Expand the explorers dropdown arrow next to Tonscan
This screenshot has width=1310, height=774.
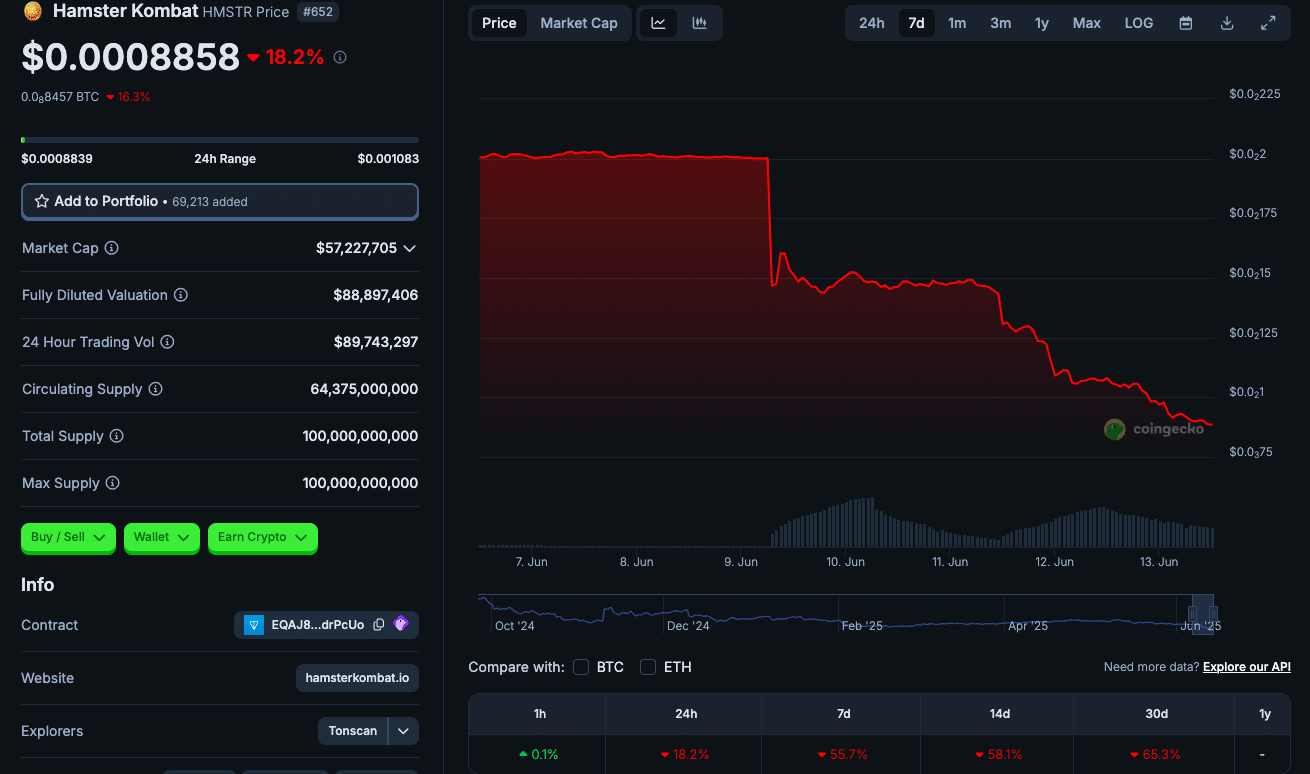coord(403,731)
